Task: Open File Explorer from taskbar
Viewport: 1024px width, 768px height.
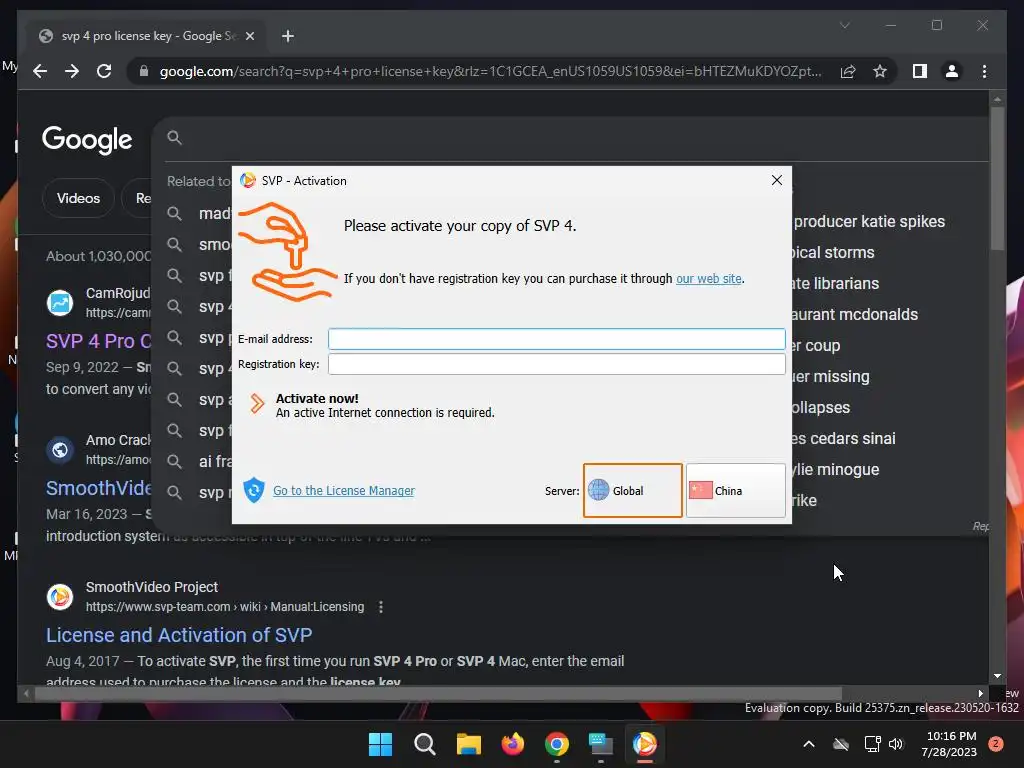Action: [468, 744]
